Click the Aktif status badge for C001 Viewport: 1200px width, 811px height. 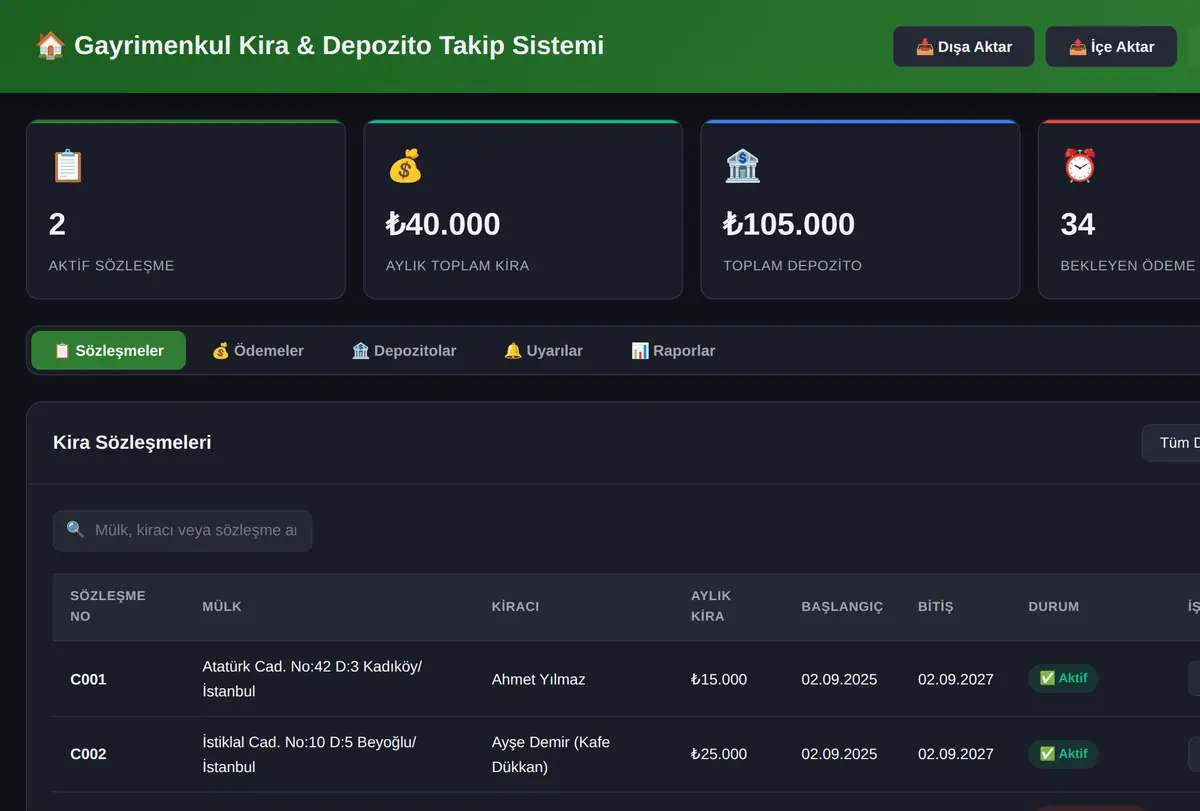tap(1063, 679)
